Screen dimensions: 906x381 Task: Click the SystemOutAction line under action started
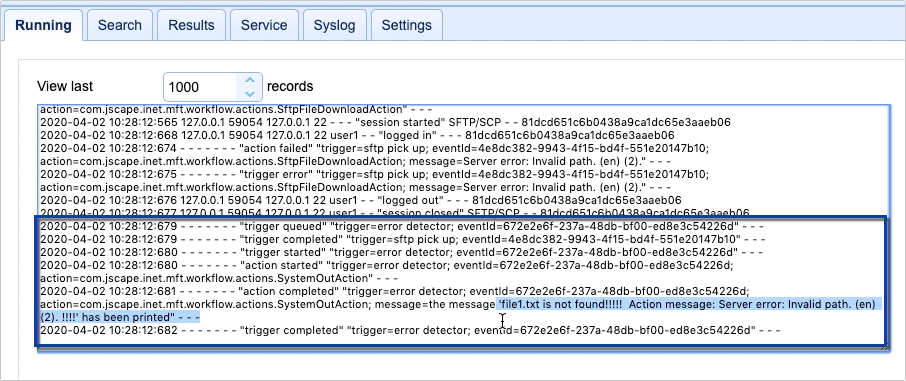point(219,278)
